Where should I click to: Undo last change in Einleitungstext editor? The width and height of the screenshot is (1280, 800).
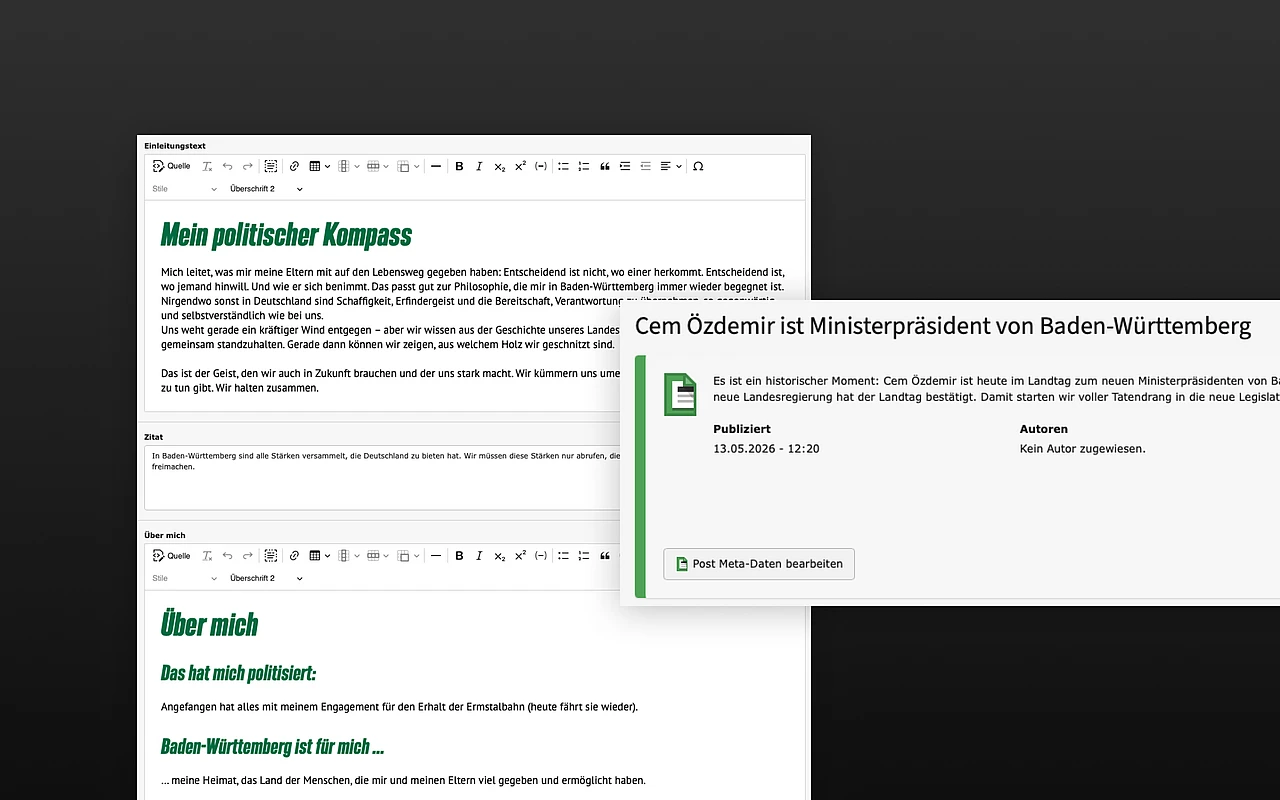[228, 166]
